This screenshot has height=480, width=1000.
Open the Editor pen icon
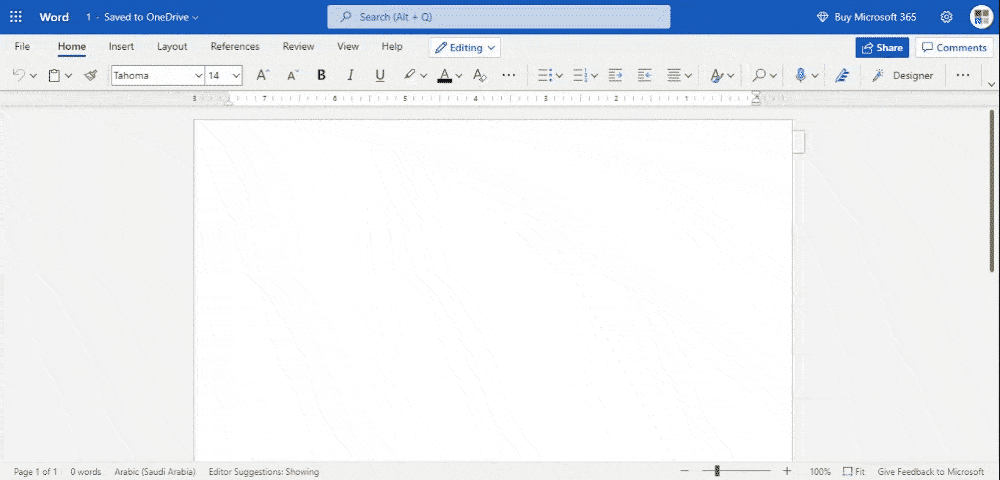coord(842,75)
